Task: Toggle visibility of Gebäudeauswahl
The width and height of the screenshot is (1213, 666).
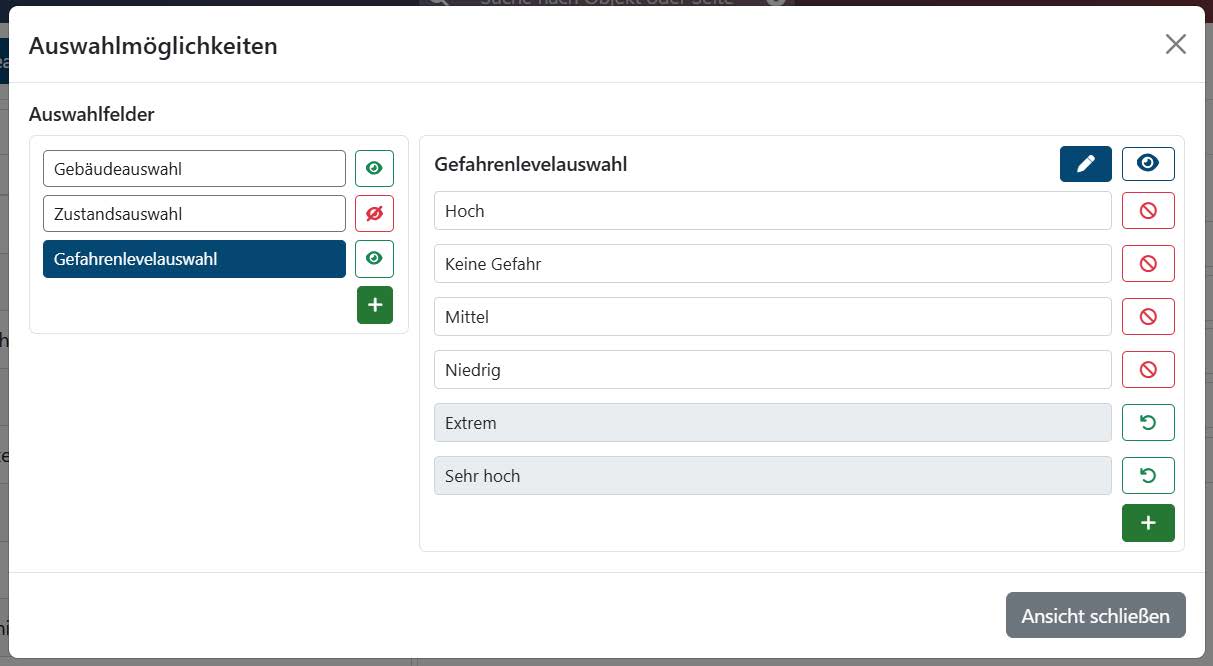Action: [x=375, y=169]
